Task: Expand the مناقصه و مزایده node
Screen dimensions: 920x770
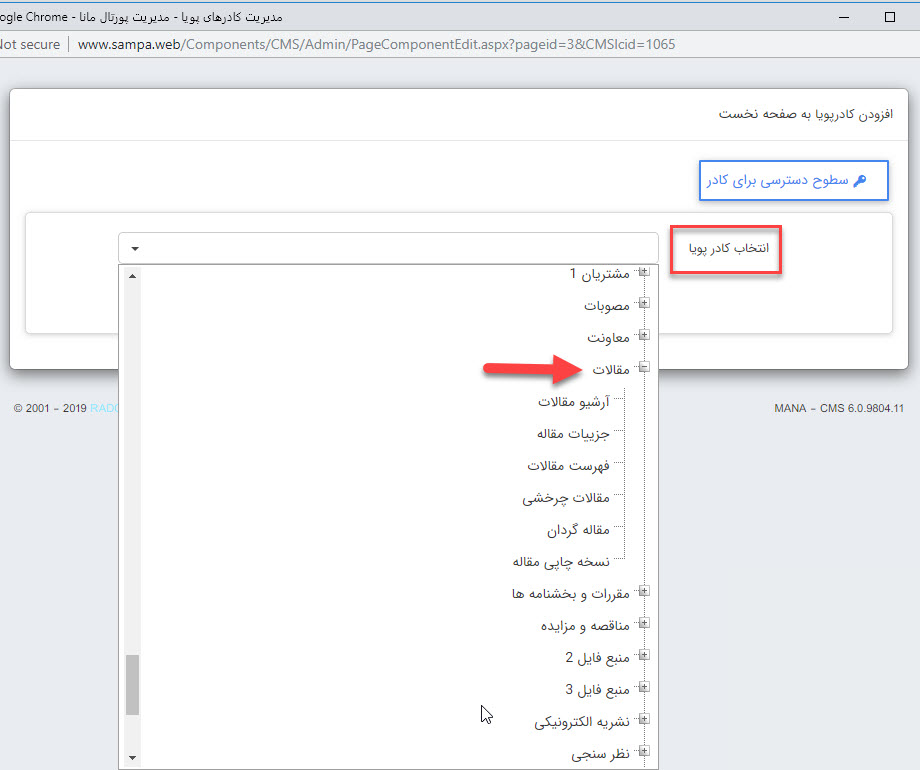Action: point(644,624)
